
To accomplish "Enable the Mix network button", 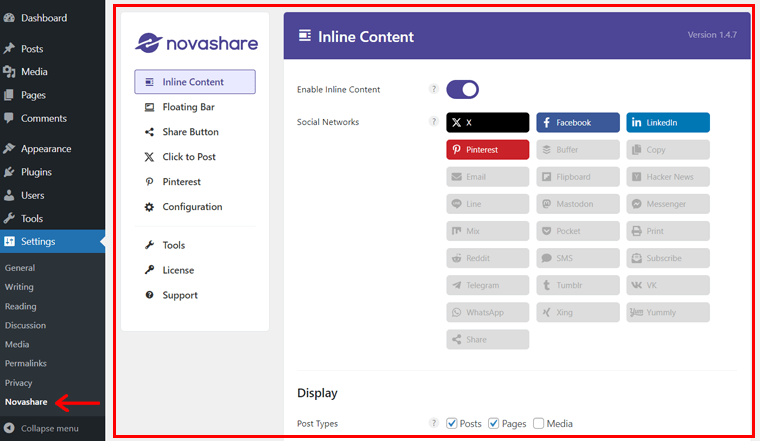I will tap(488, 231).
